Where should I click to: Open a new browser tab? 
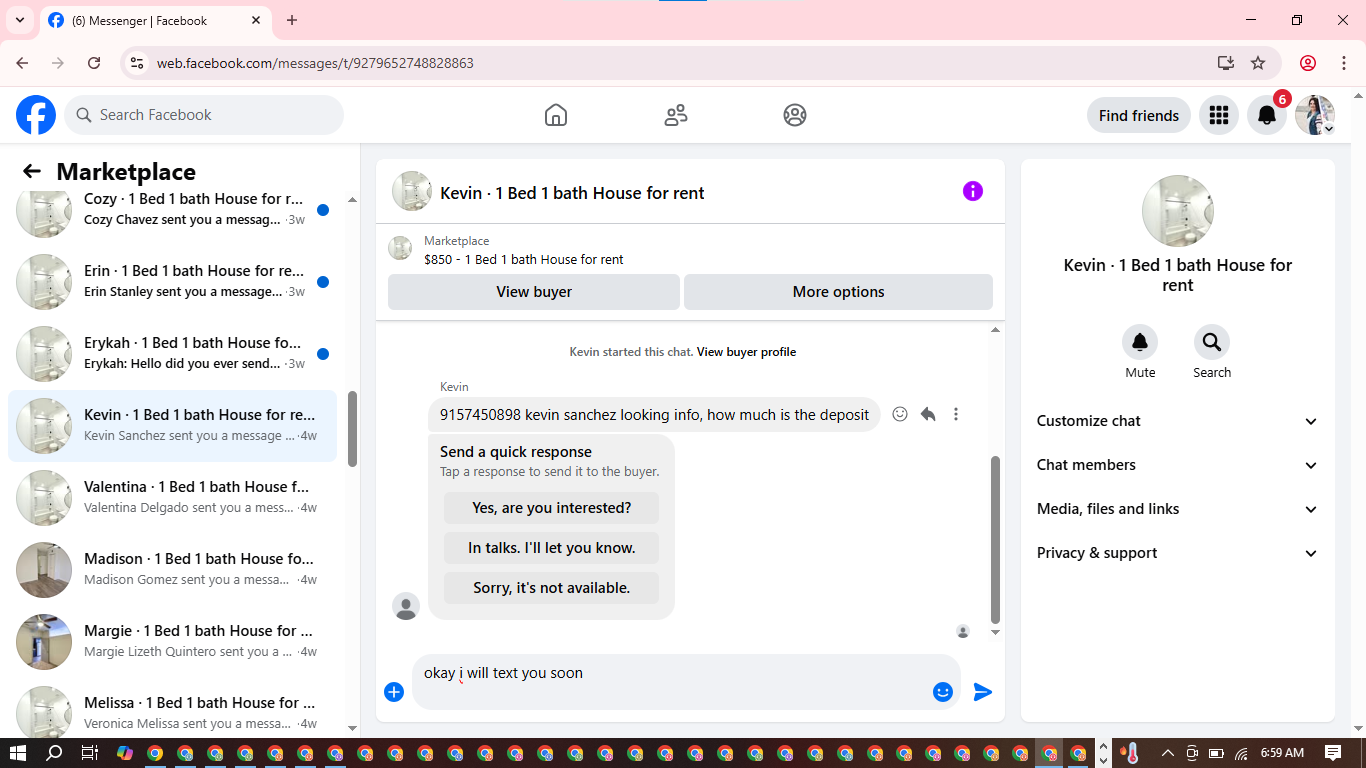[x=292, y=20]
